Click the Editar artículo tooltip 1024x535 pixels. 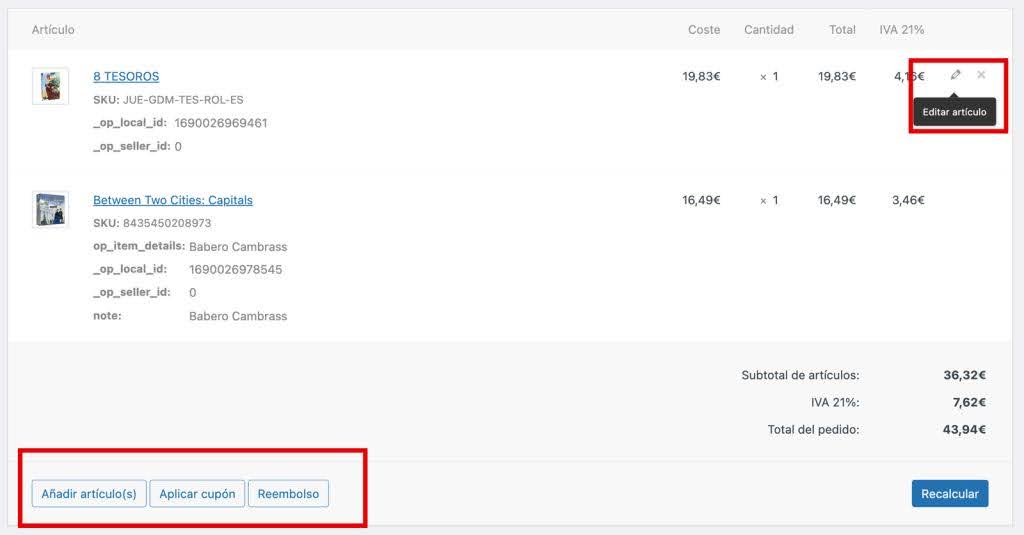(954, 112)
